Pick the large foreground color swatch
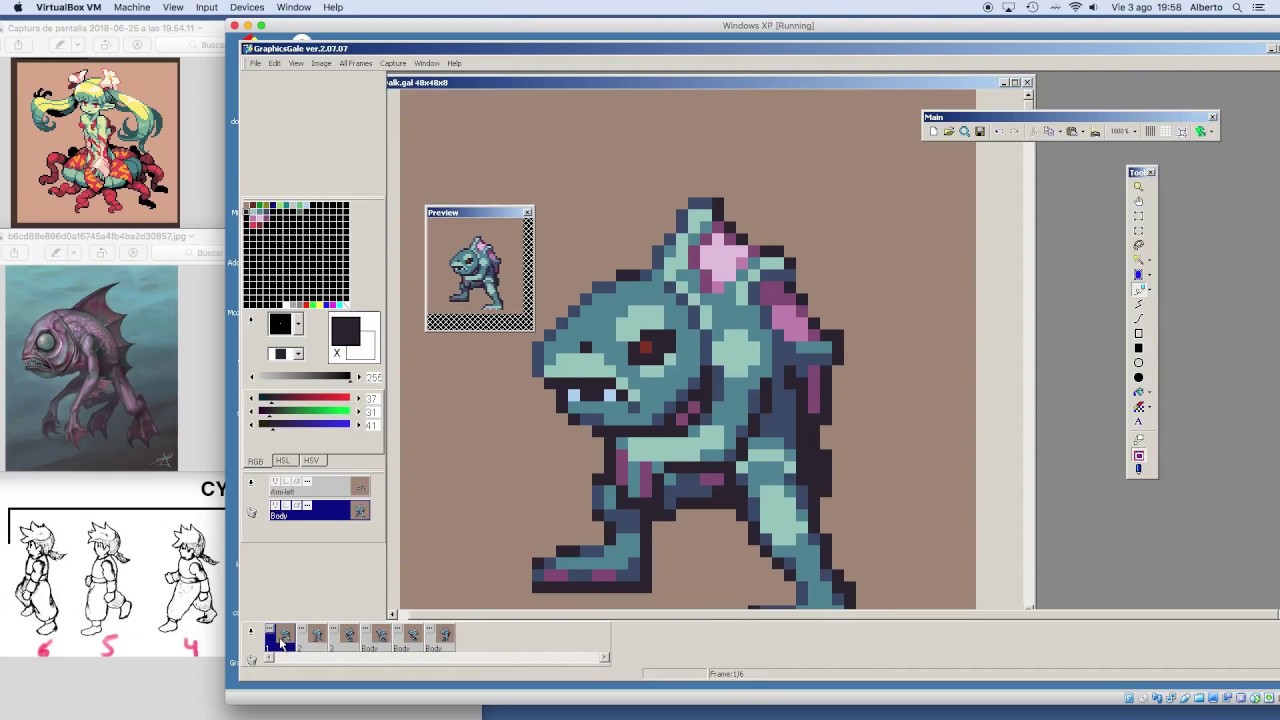 (345, 331)
